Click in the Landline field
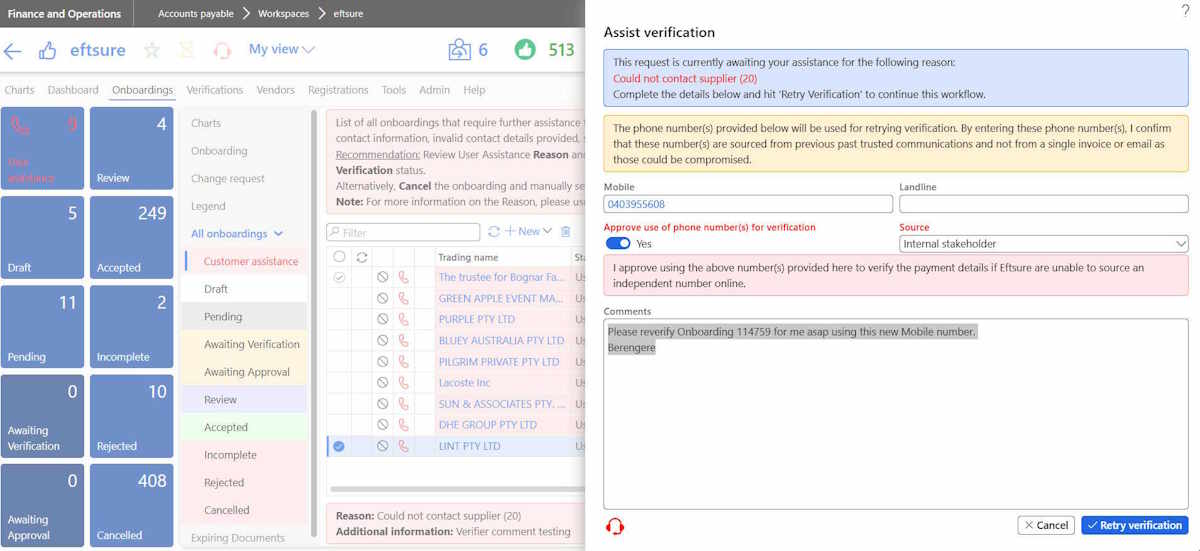Viewport: 1200px width, 551px height. 1043,204
